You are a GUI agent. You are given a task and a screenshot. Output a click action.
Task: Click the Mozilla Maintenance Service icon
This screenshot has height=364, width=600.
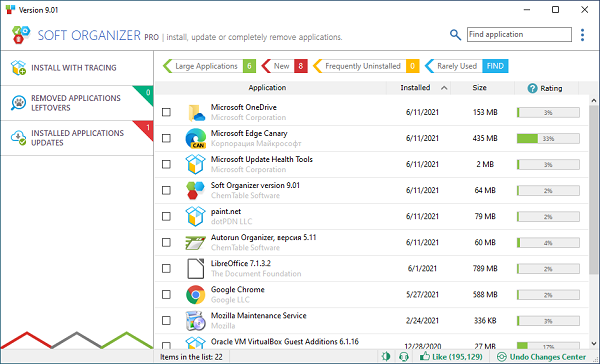pos(196,321)
